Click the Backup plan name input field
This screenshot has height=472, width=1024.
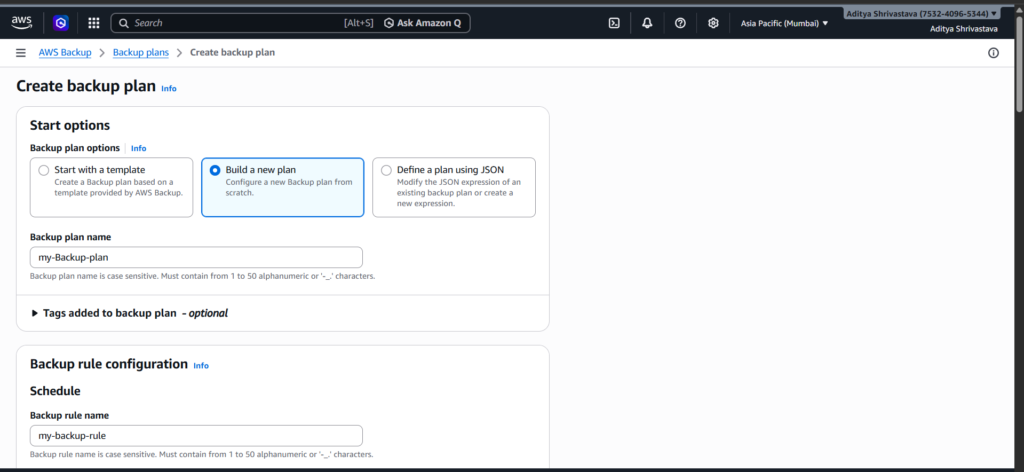click(196, 257)
